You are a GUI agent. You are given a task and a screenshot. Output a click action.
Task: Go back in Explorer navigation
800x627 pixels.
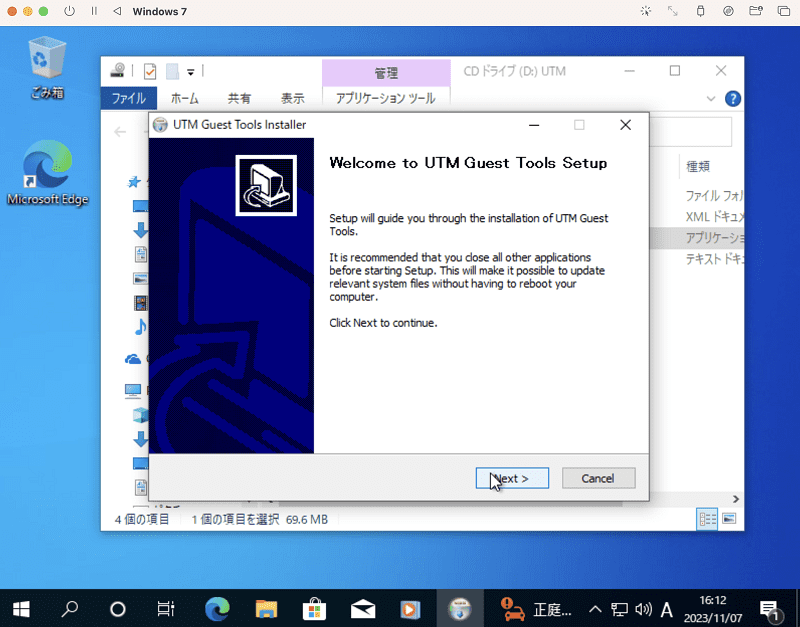click(120, 132)
